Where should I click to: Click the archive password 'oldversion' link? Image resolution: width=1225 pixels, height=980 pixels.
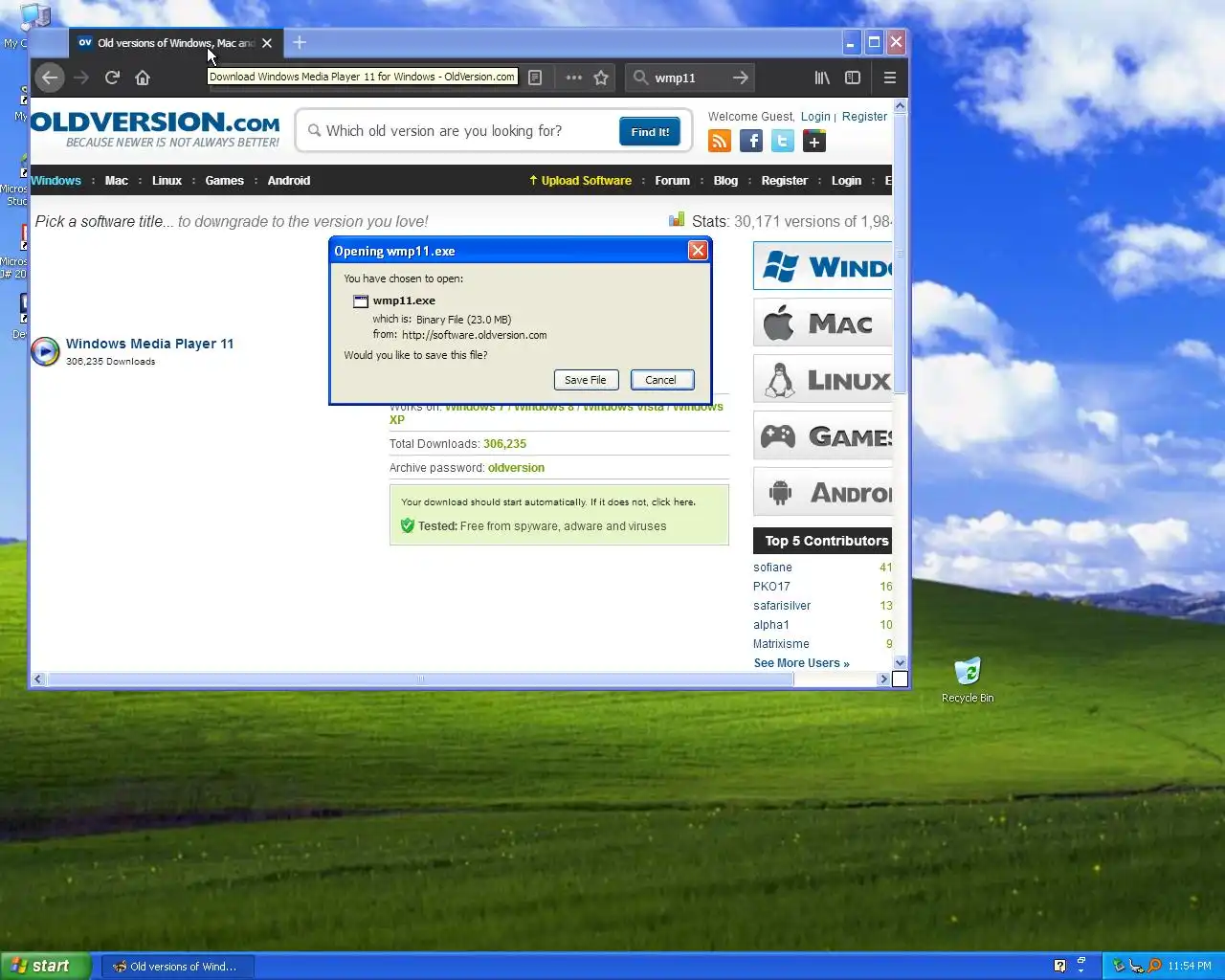(x=516, y=467)
